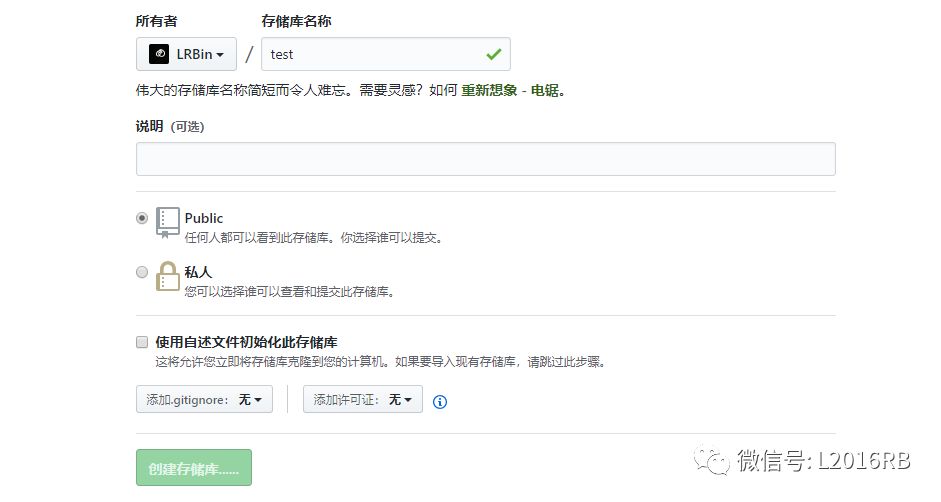
Task: Enable 使用自述文件初始化此存储库 checkbox
Action: point(142,342)
